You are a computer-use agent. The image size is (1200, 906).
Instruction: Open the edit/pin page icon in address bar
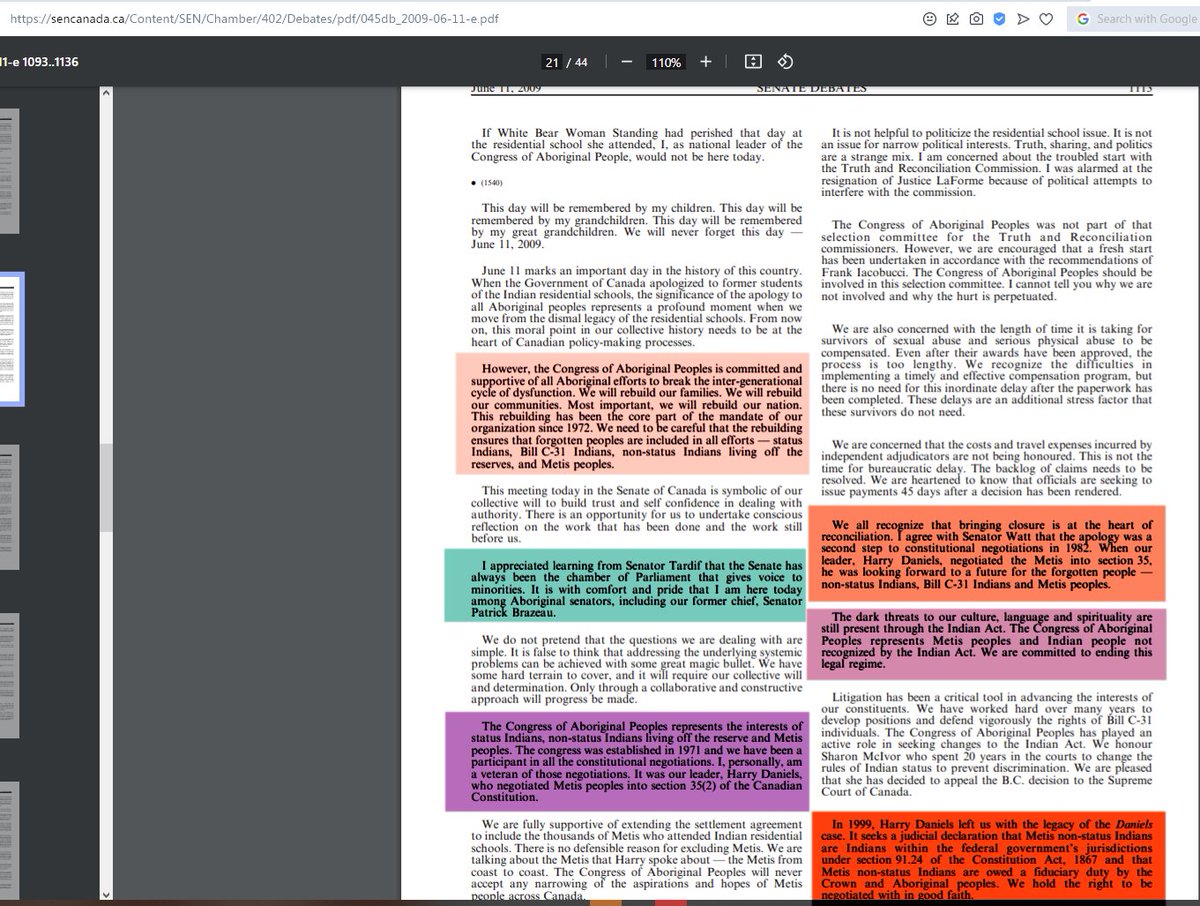[953, 18]
